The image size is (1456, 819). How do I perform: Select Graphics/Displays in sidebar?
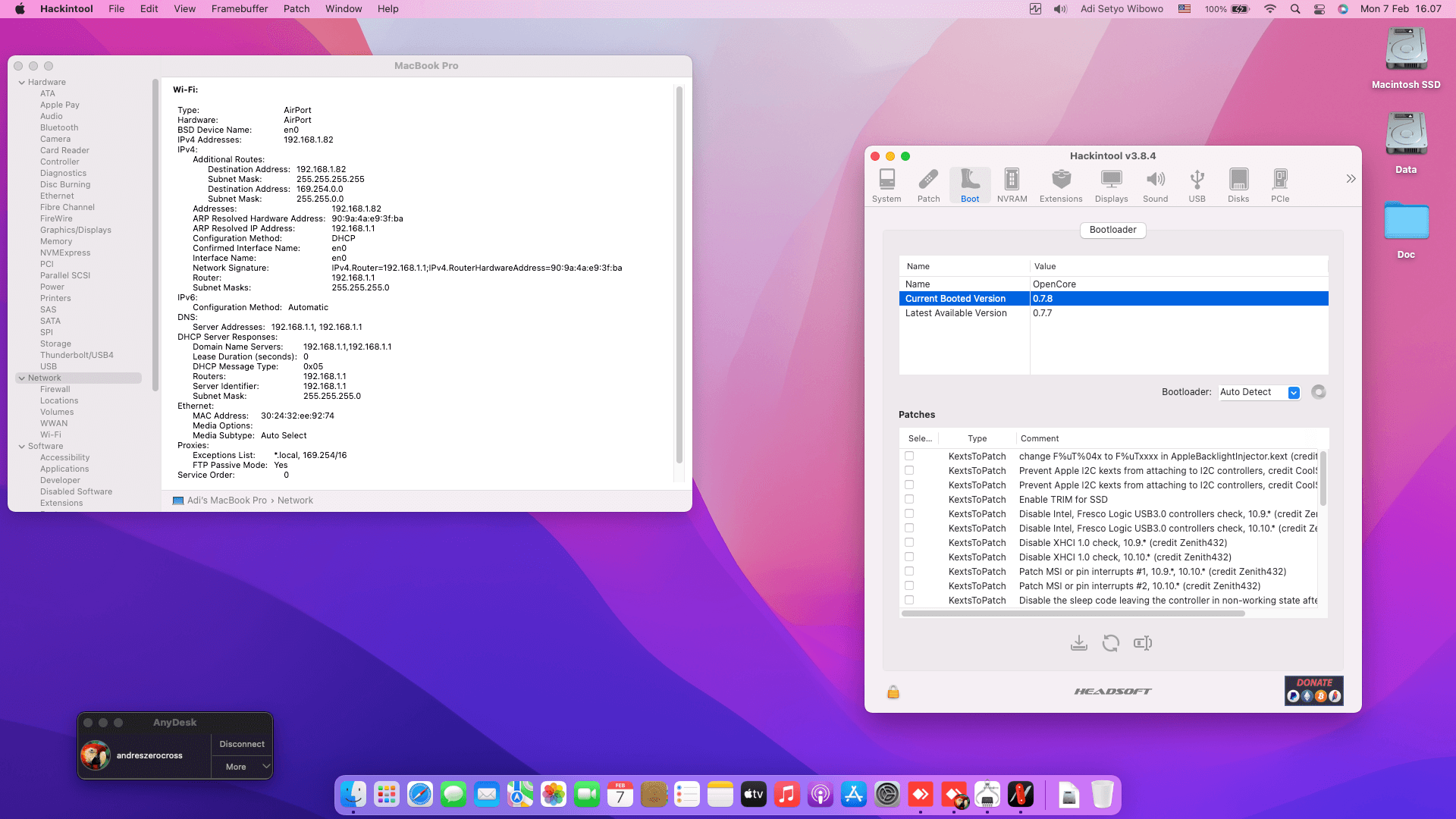tap(75, 230)
